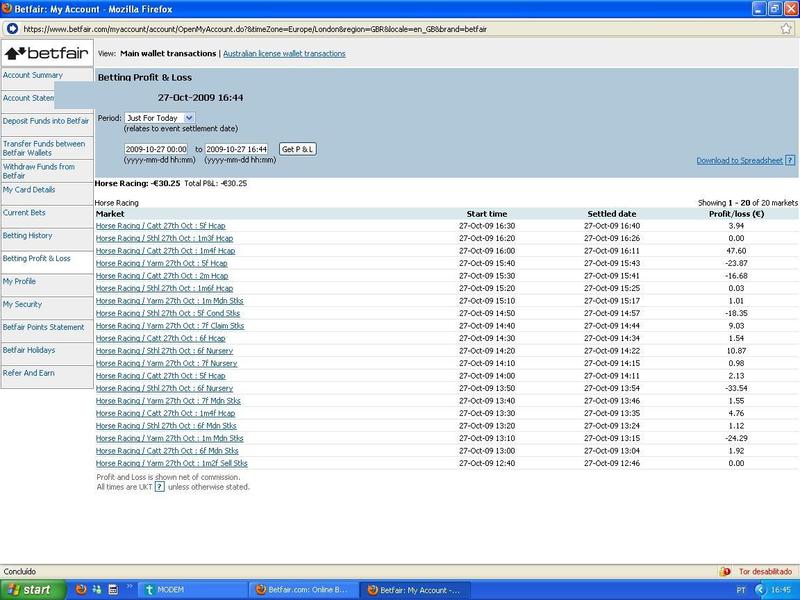
Task: Click the Tor status icon in status bar
Action: [x=725, y=571]
